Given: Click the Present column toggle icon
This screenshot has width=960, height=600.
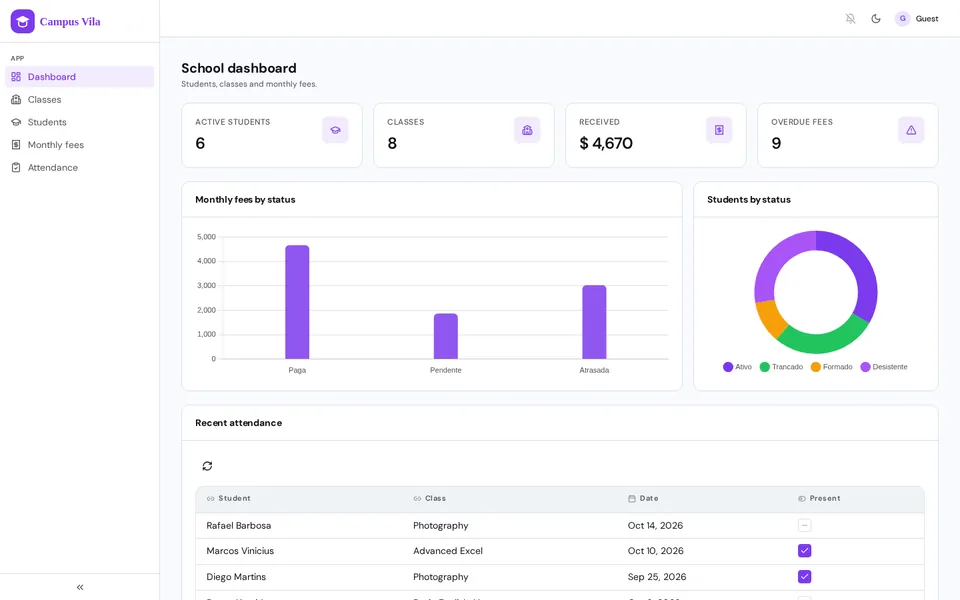Looking at the screenshot, I should point(802,498).
